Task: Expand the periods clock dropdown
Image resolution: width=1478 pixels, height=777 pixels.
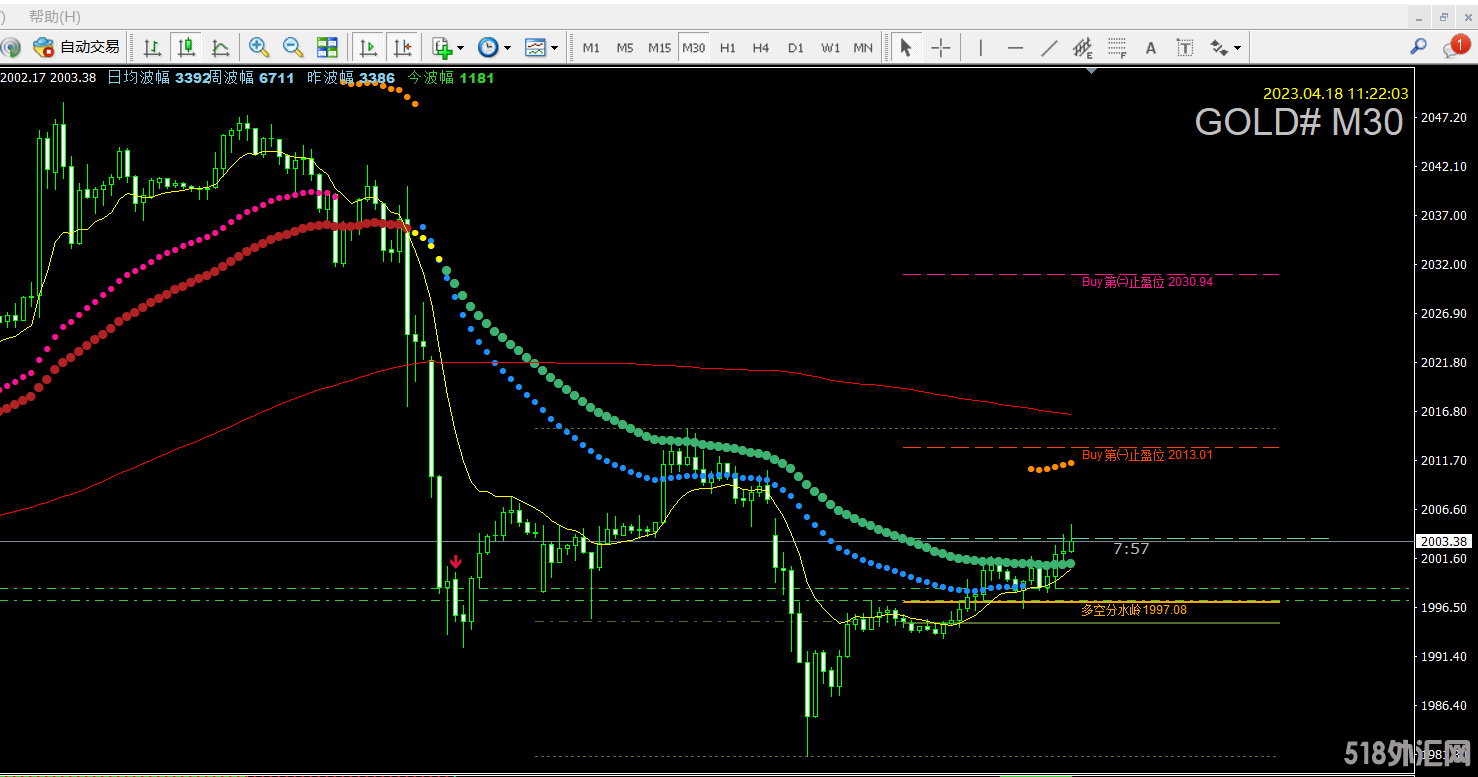Action: (494, 47)
